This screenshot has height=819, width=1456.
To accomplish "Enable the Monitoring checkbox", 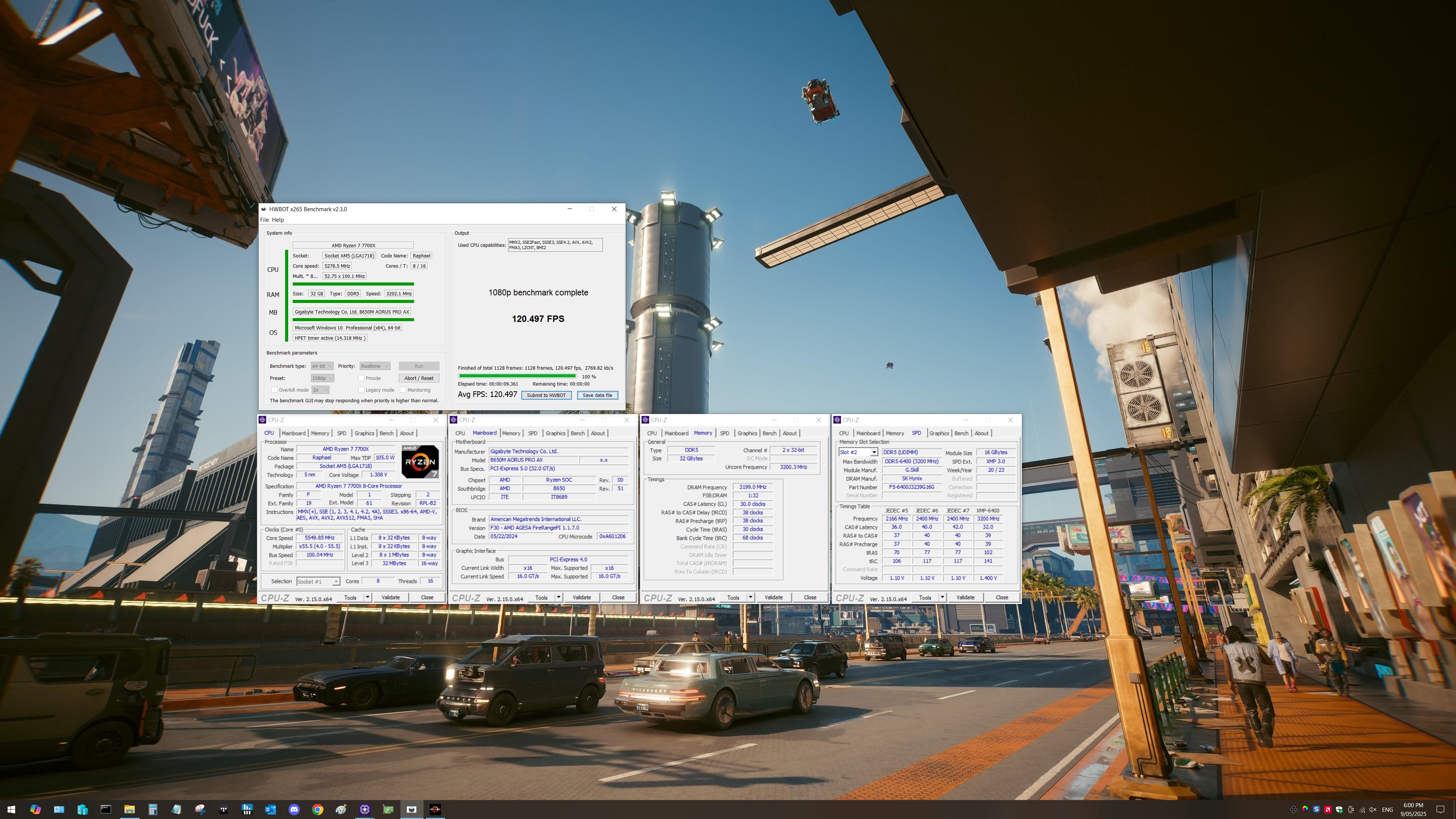I will [x=403, y=390].
